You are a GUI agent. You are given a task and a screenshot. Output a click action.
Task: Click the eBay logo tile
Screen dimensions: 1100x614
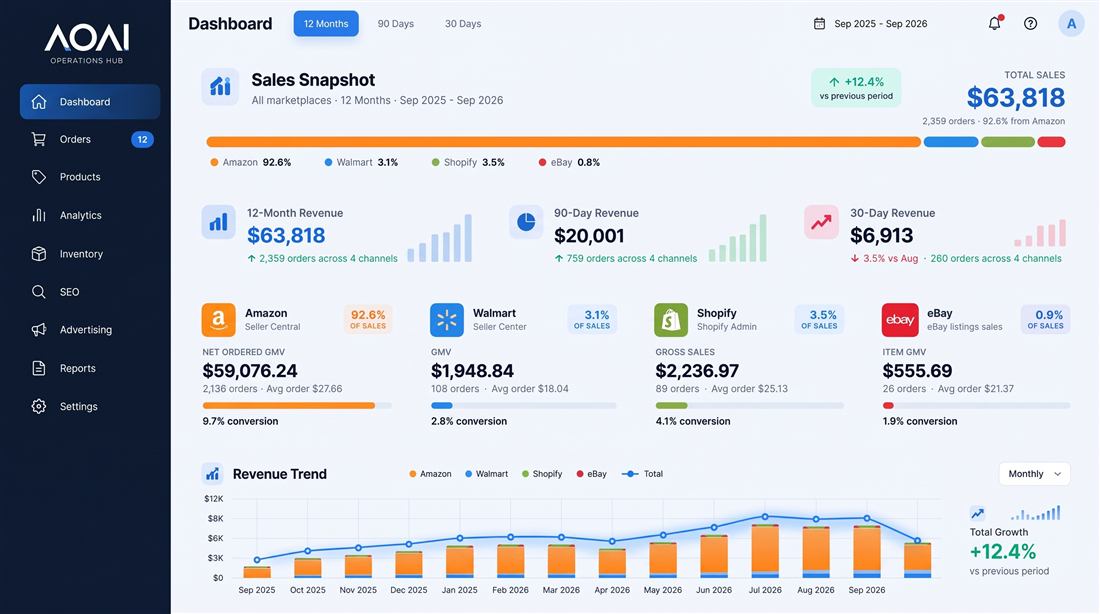click(x=900, y=320)
